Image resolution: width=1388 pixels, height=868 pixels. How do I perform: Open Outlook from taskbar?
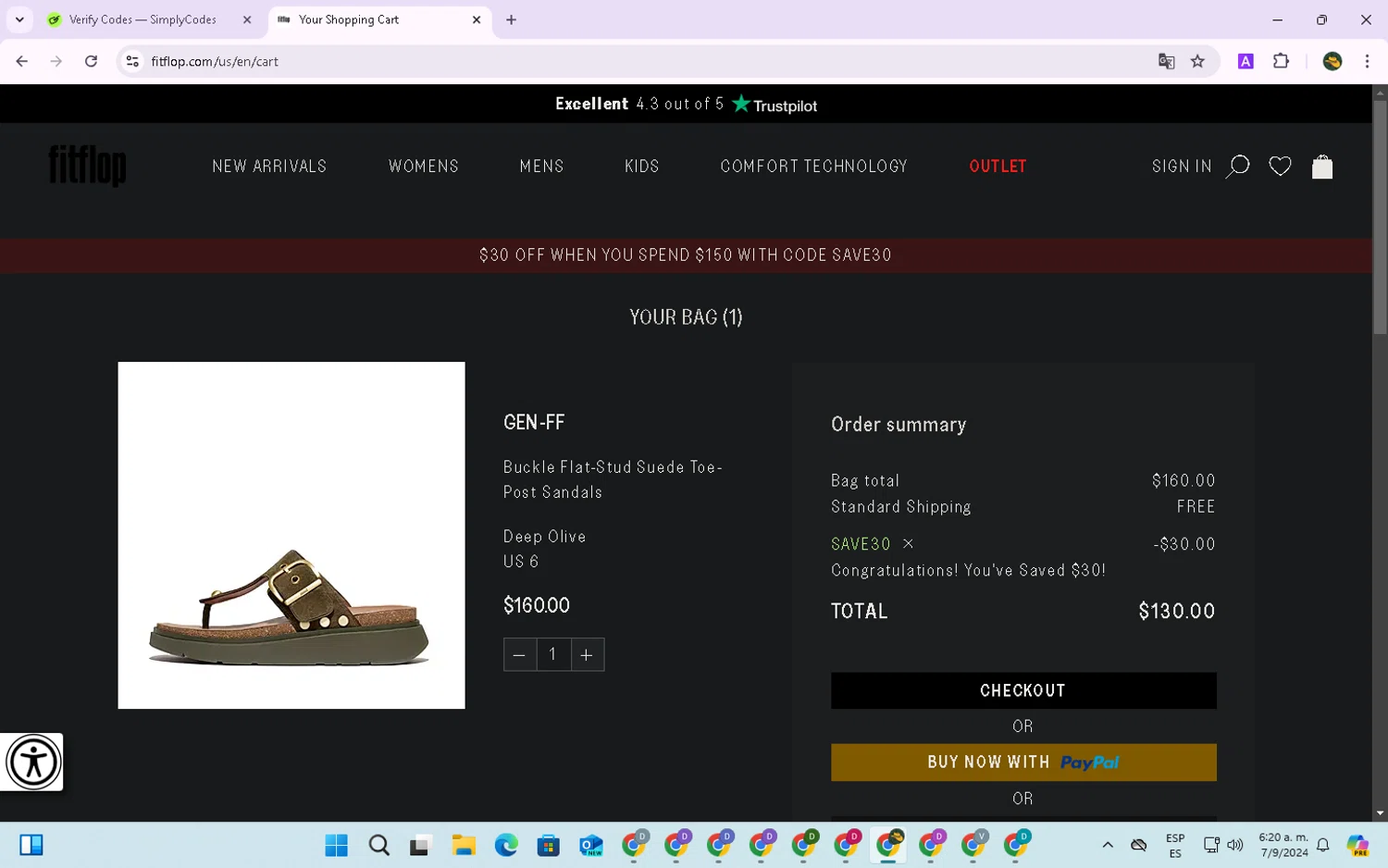(x=591, y=845)
